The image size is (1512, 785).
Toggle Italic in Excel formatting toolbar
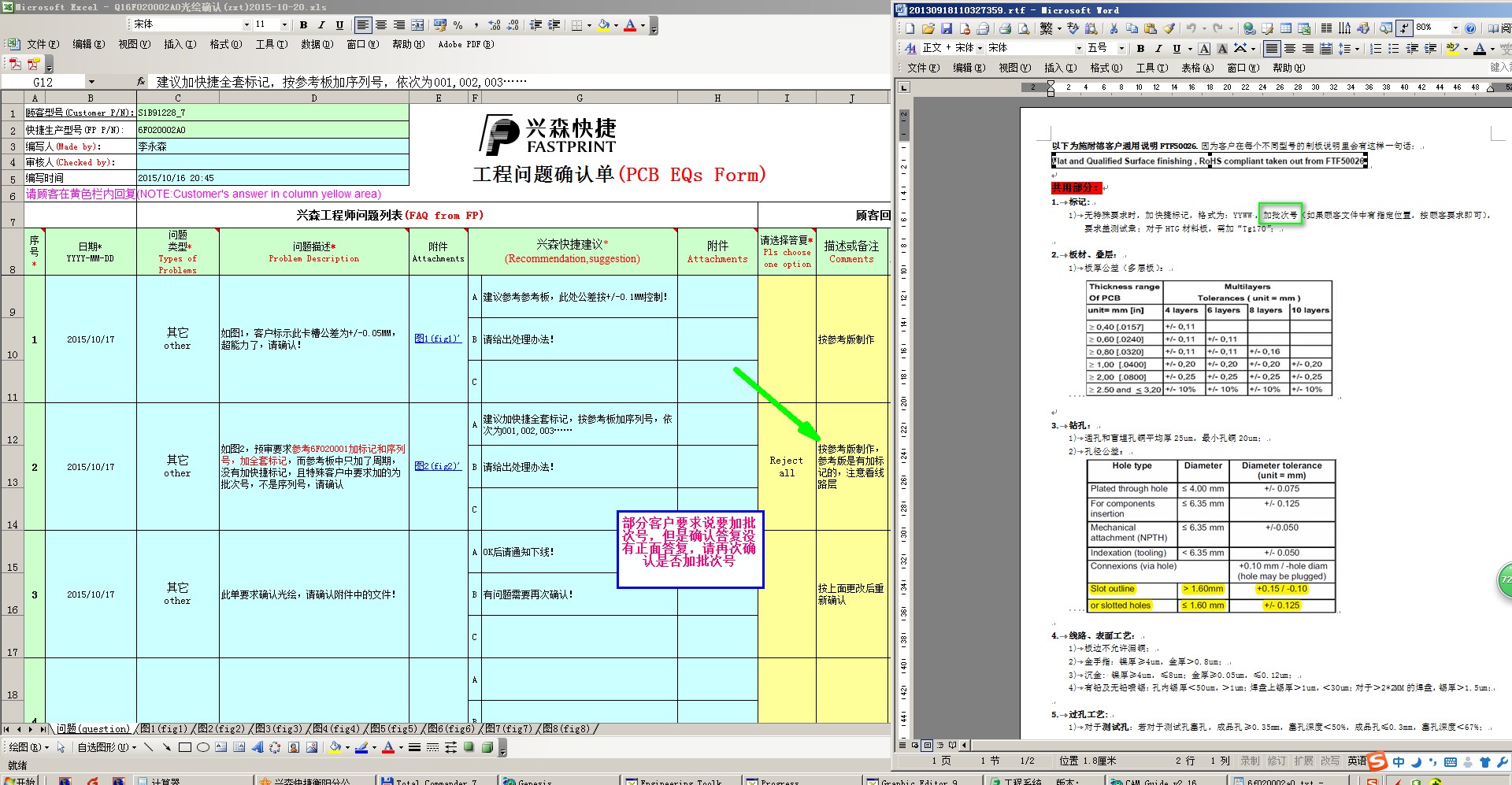coord(321,25)
